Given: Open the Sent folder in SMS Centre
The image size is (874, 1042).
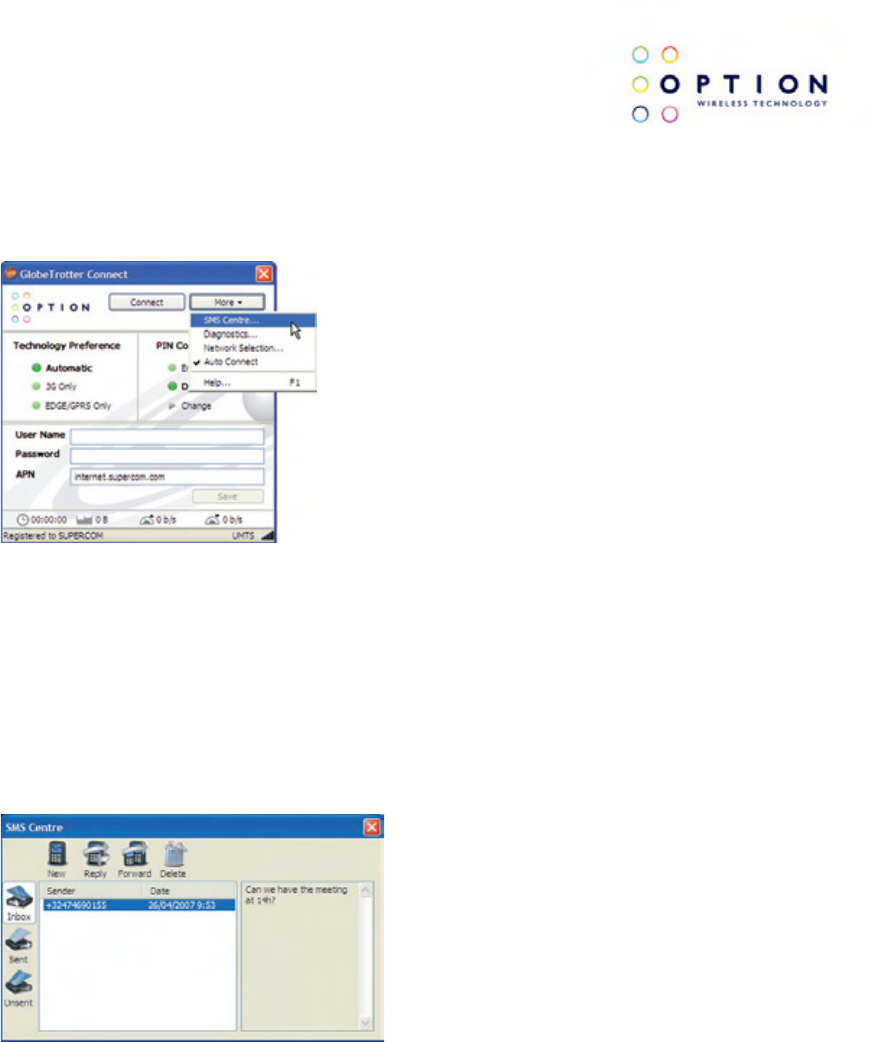Looking at the screenshot, I should (x=19, y=946).
